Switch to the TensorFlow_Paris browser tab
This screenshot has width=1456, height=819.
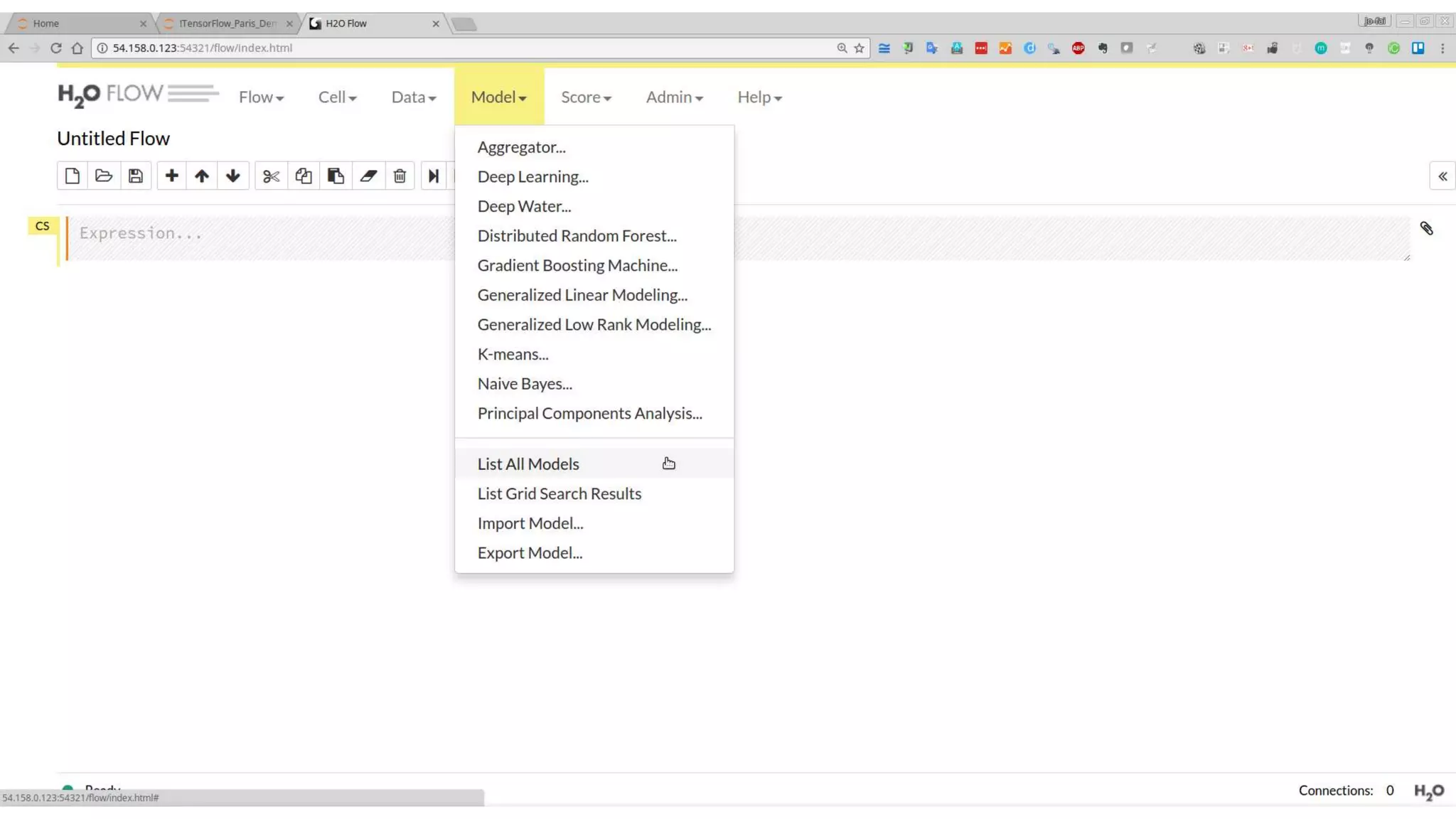coord(227,23)
